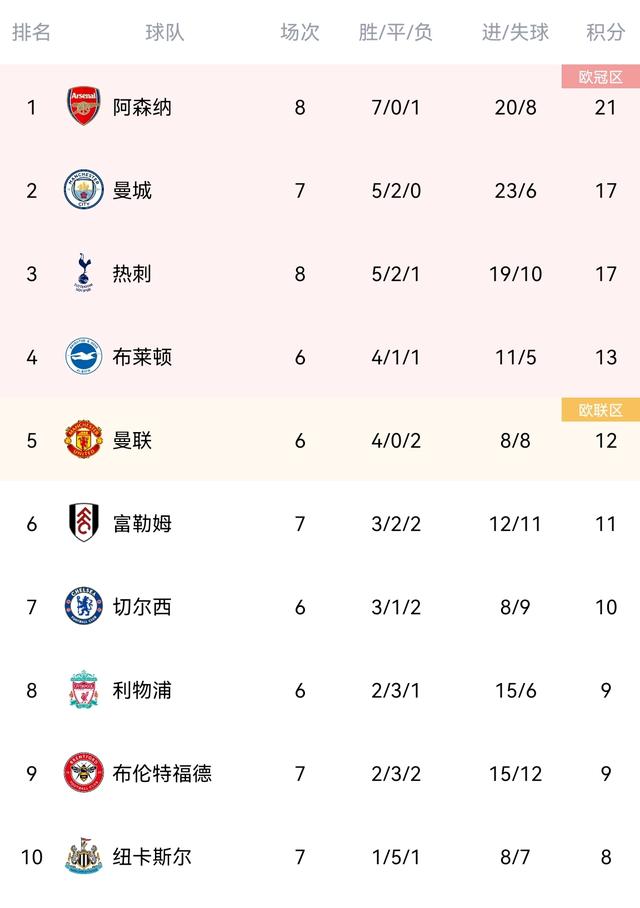Image resolution: width=640 pixels, height=908 pixels.
Task: Click the Fulham club crest
Action: [84, 523]
